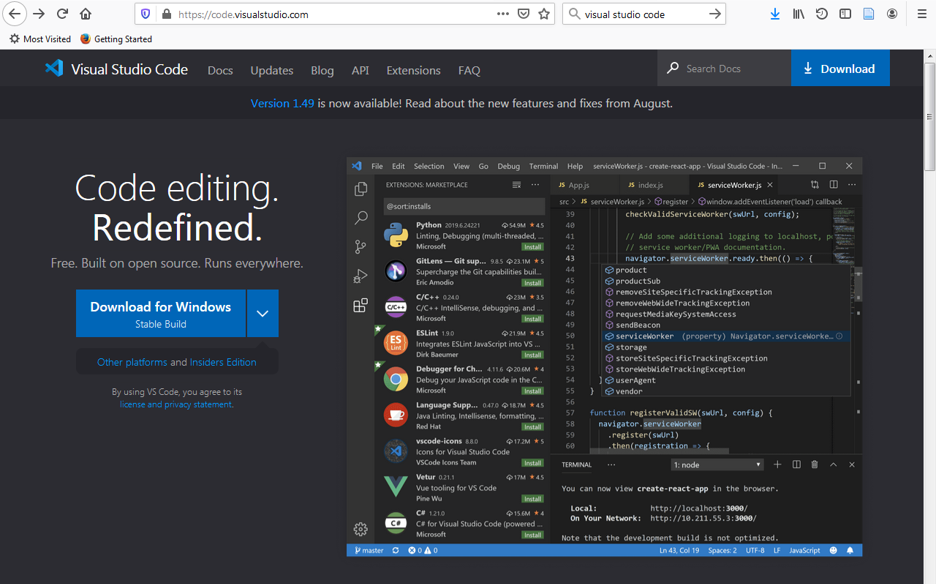Open the Docs page from the site navigation

(x=220, y=70)
